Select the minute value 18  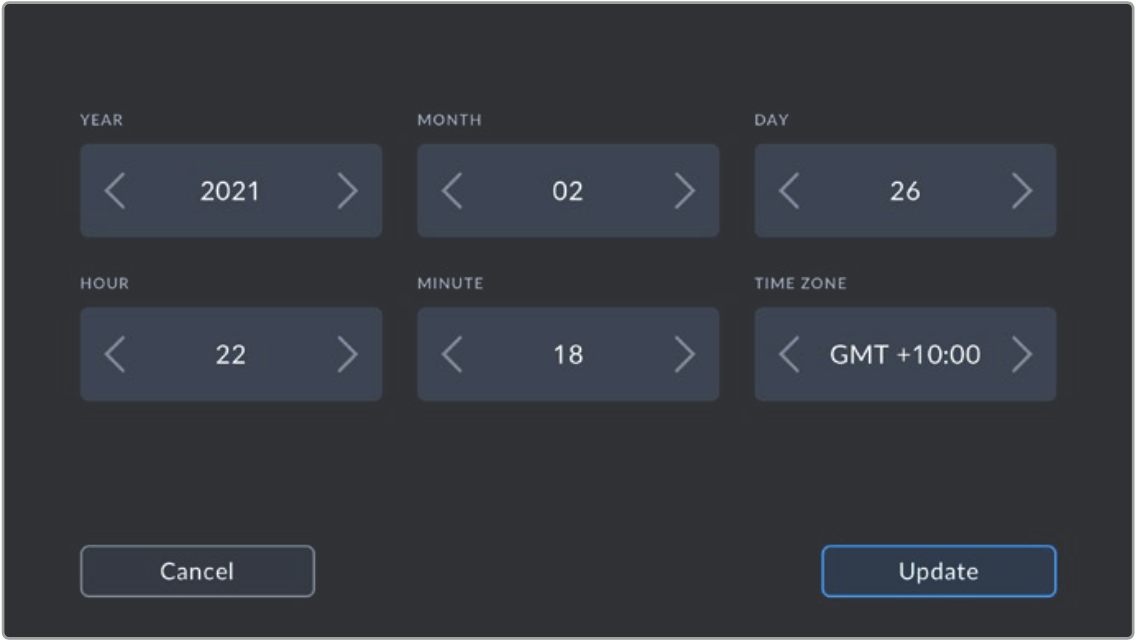pyautogui.click(x=567, y=354)
